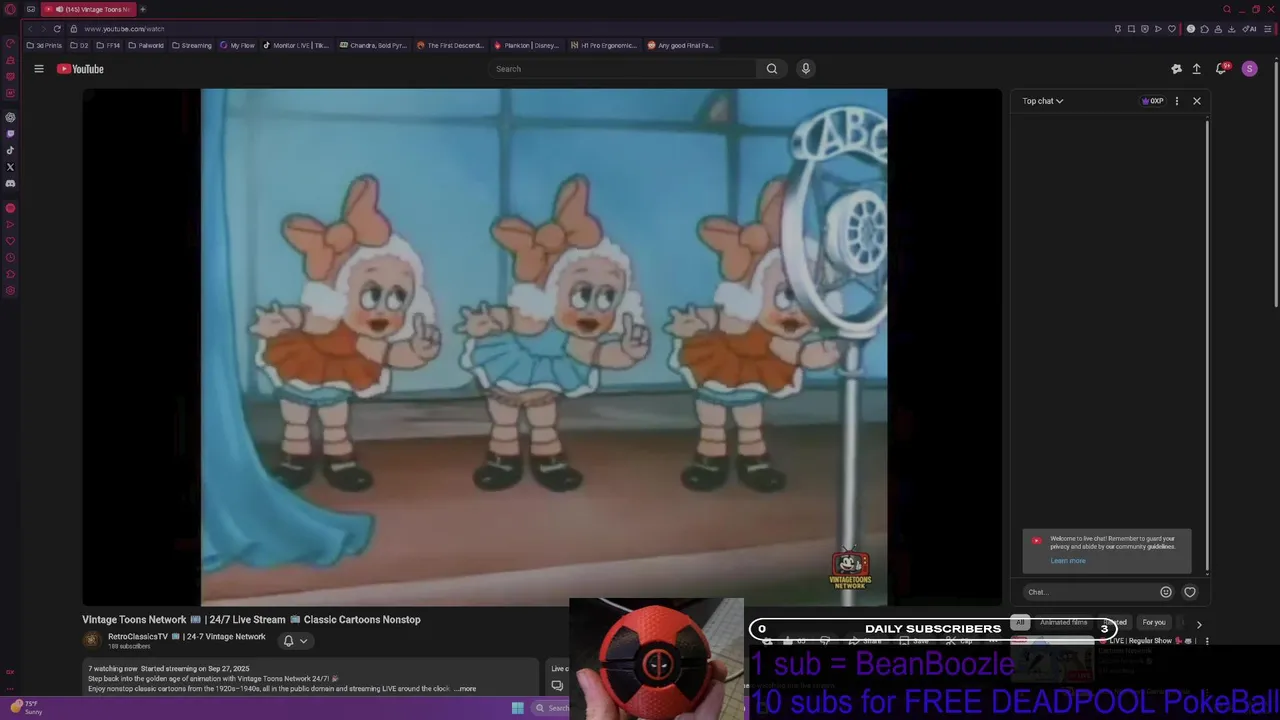Open the sidebar Discord icon
Image resolution: width=1280 pixels, height=720 pixels.
(x=10, y=184)
